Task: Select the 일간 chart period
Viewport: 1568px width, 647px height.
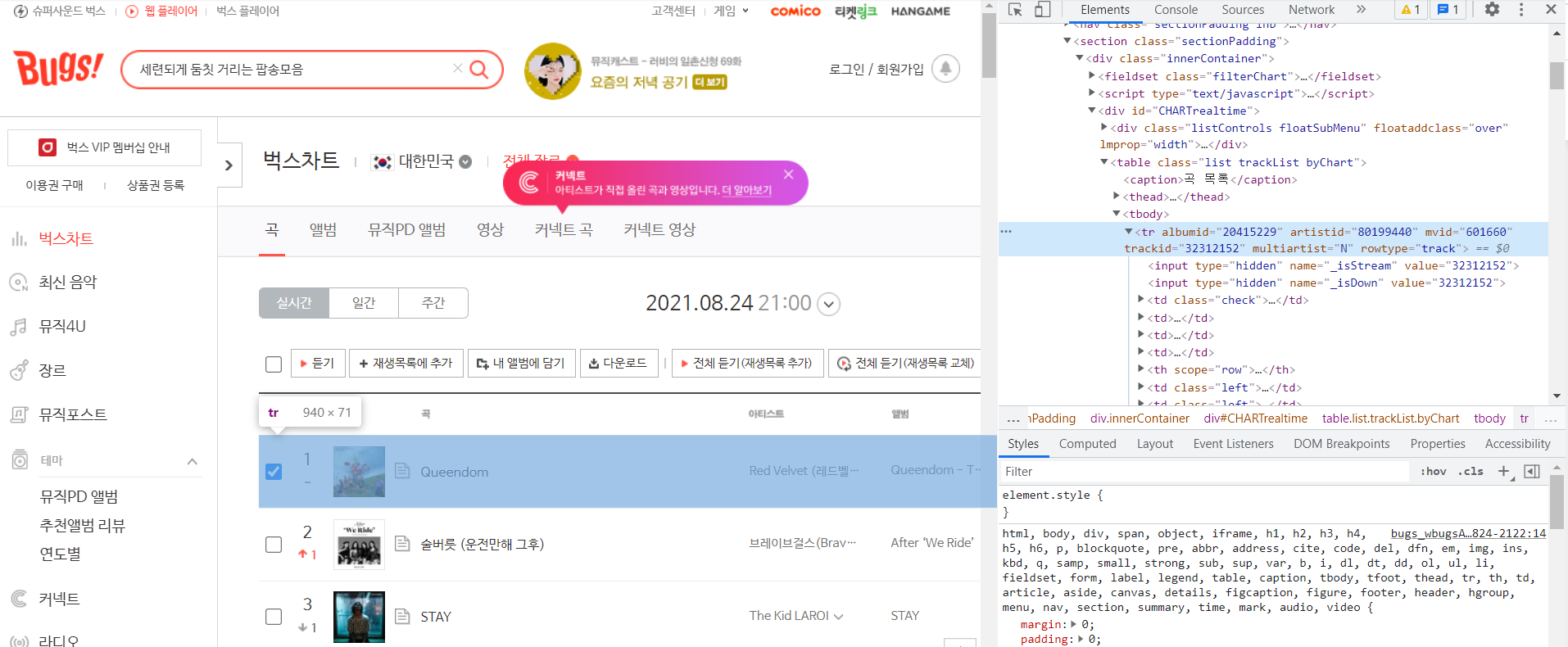Action: (x=364, y=303)
